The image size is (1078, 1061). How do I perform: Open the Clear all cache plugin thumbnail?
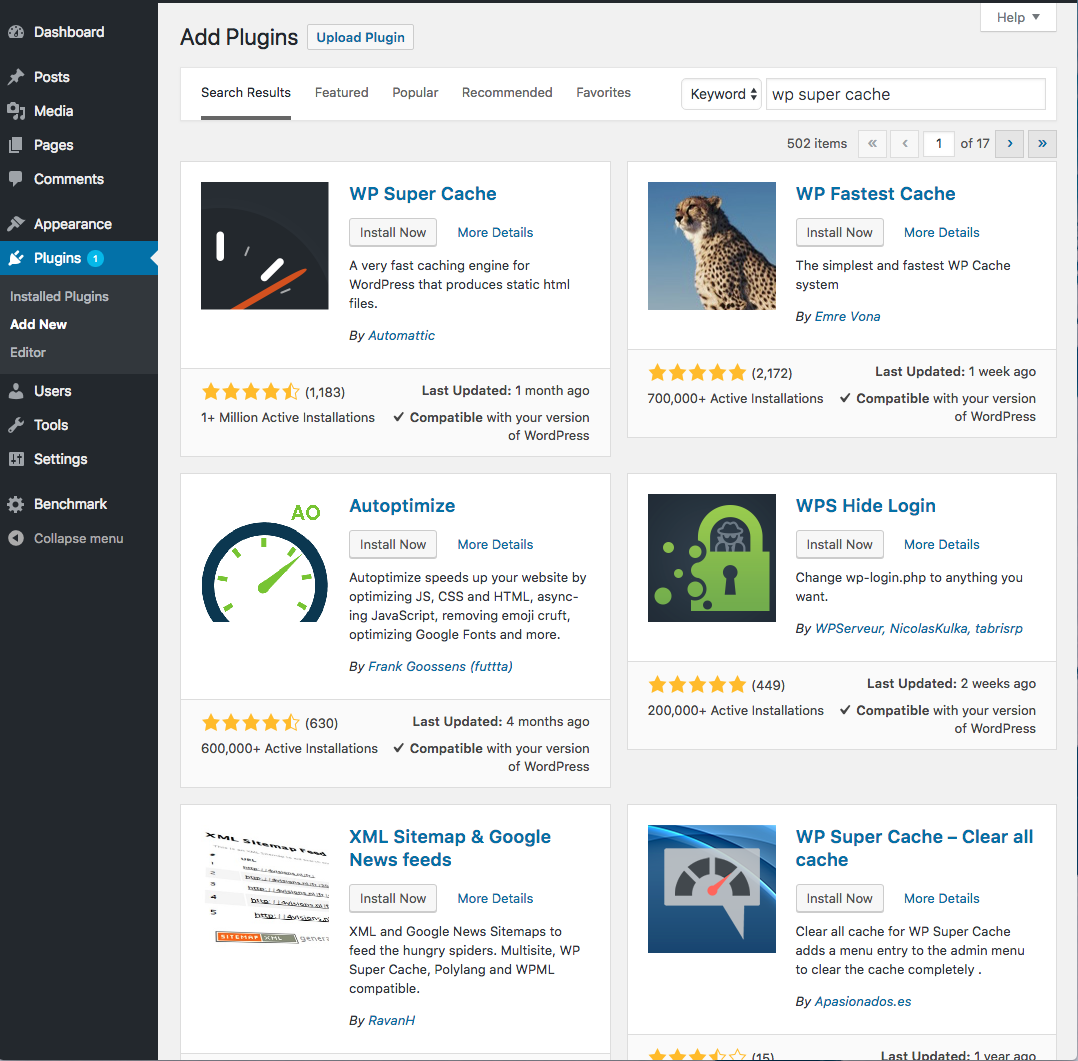click(x=712, y=889)
